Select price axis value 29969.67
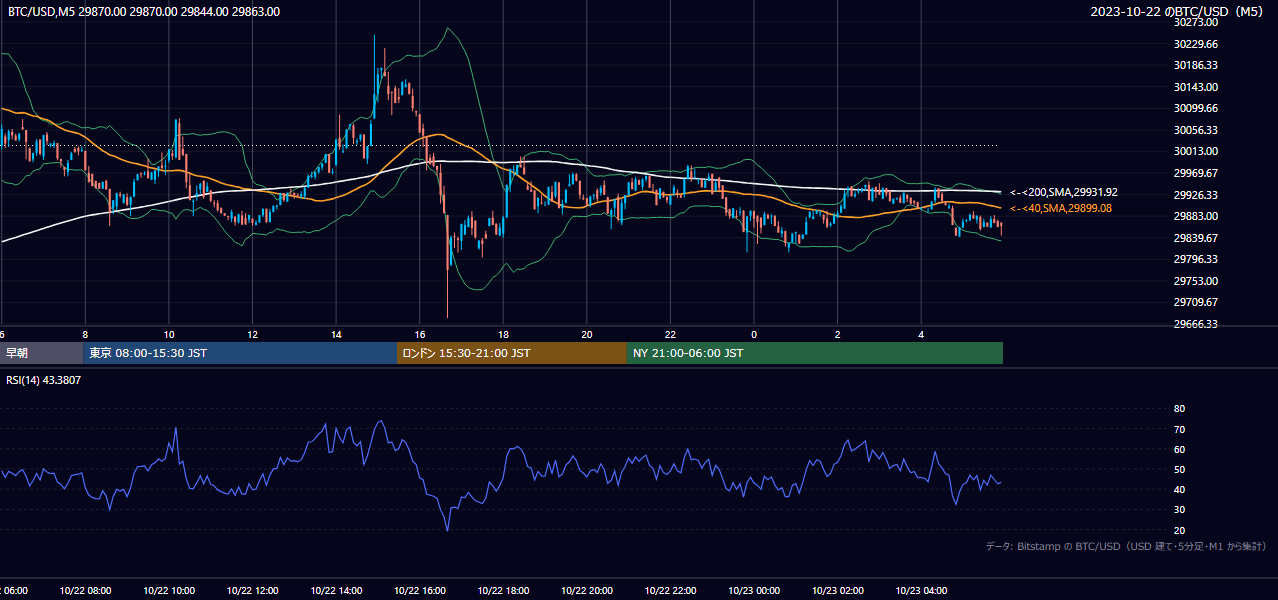This screenshot has height=600, width=1278. 1196,173
